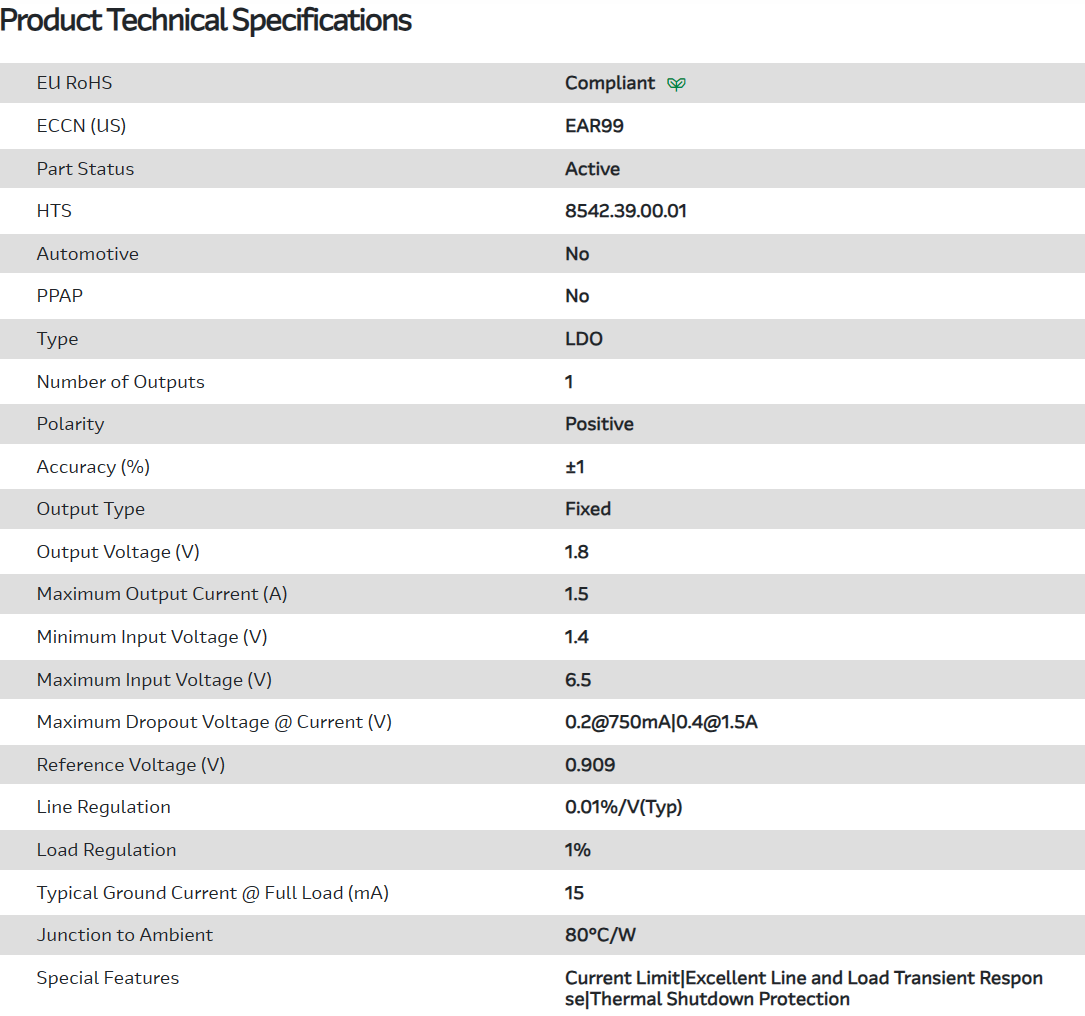This screenshot has height=1016, width=1085.
Task: Select the Polarity Positive value
Action: tap(599, 424)
